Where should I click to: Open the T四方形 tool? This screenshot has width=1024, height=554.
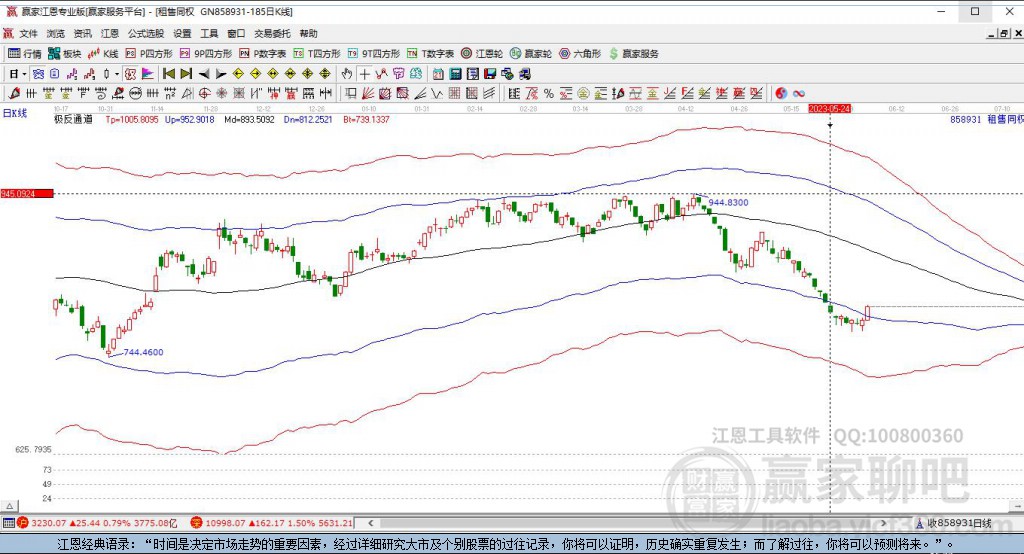tap(317, 54)
